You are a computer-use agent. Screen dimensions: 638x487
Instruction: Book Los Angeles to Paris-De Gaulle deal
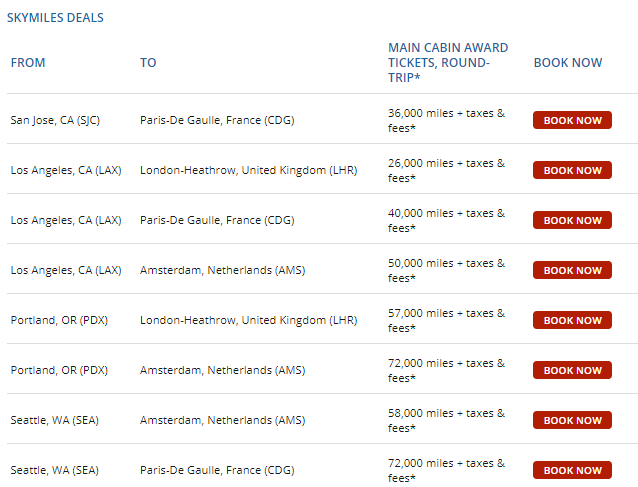572,220
